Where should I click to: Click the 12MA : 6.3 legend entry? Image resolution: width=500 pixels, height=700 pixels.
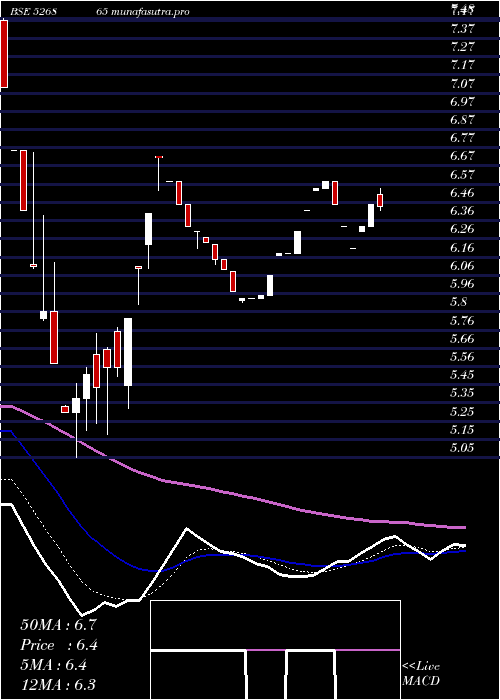58,685
